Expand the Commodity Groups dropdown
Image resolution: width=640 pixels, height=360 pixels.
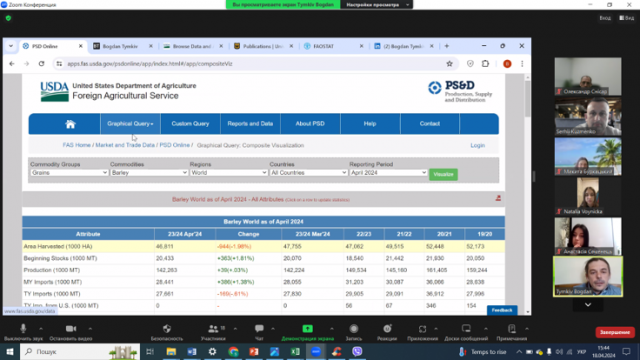tap(69, 173)
